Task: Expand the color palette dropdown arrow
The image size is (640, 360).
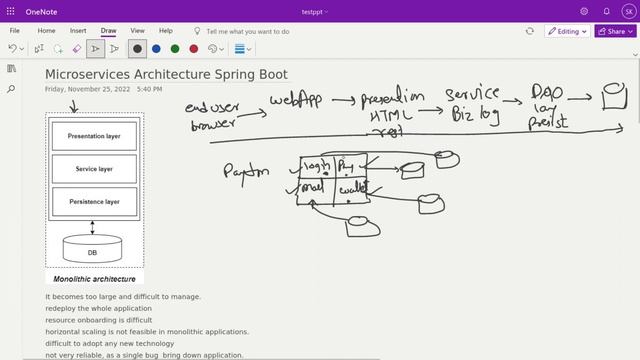Action: point(222,49)
